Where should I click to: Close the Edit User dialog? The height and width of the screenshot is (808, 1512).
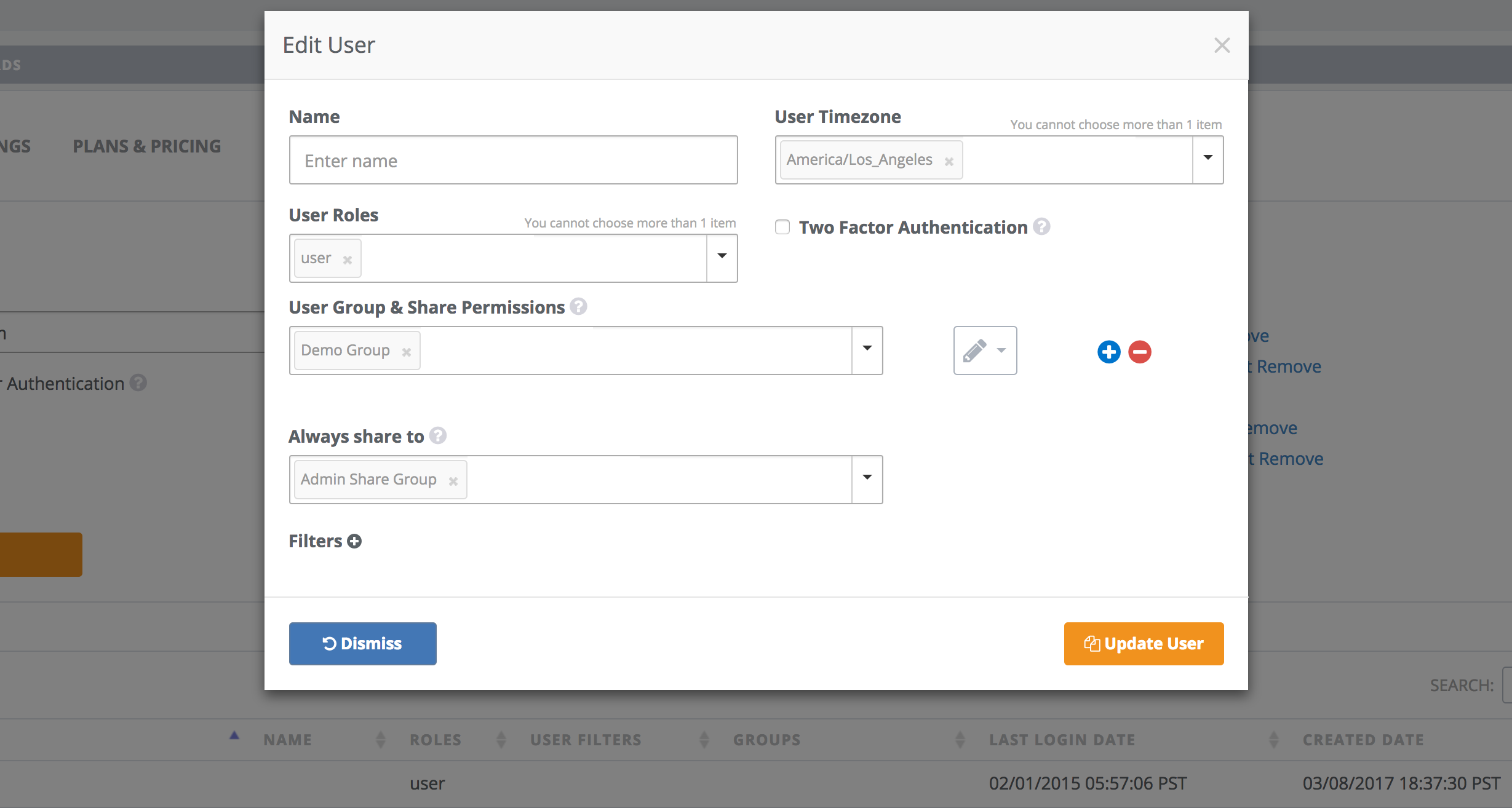[x=1222, y=45]
